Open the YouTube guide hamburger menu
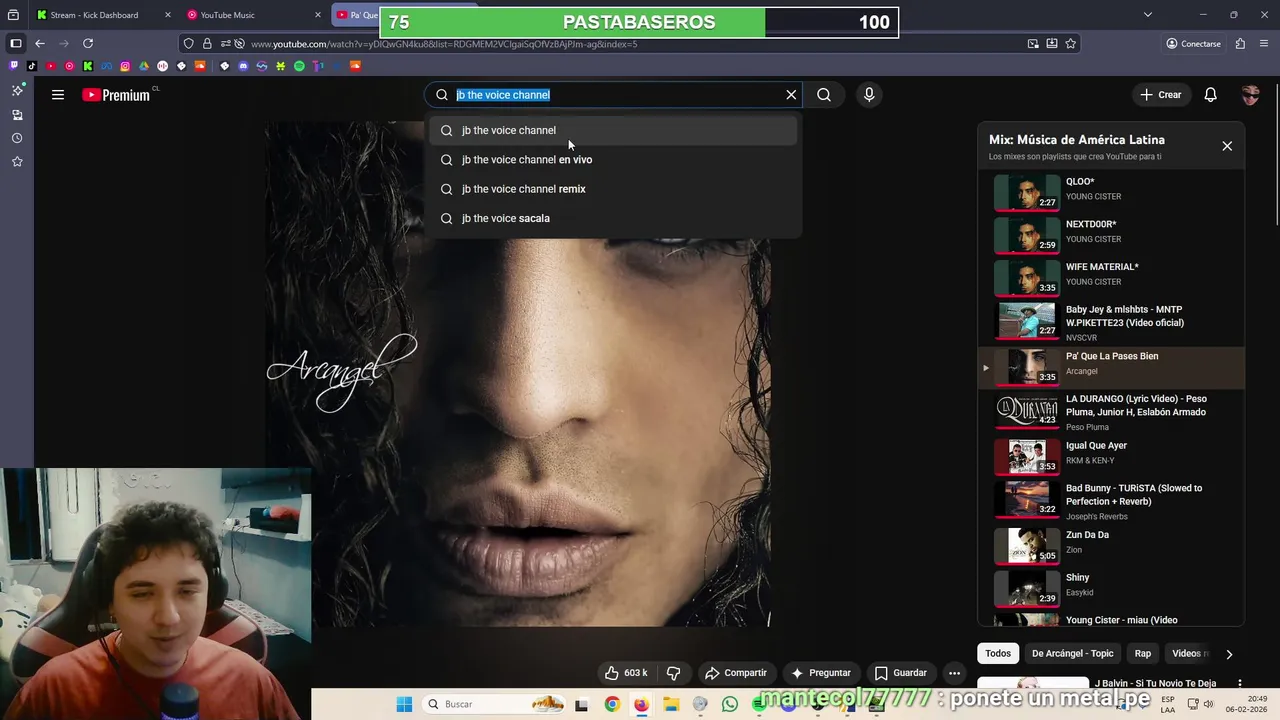The image size is (1280, 720). point(58,95)
